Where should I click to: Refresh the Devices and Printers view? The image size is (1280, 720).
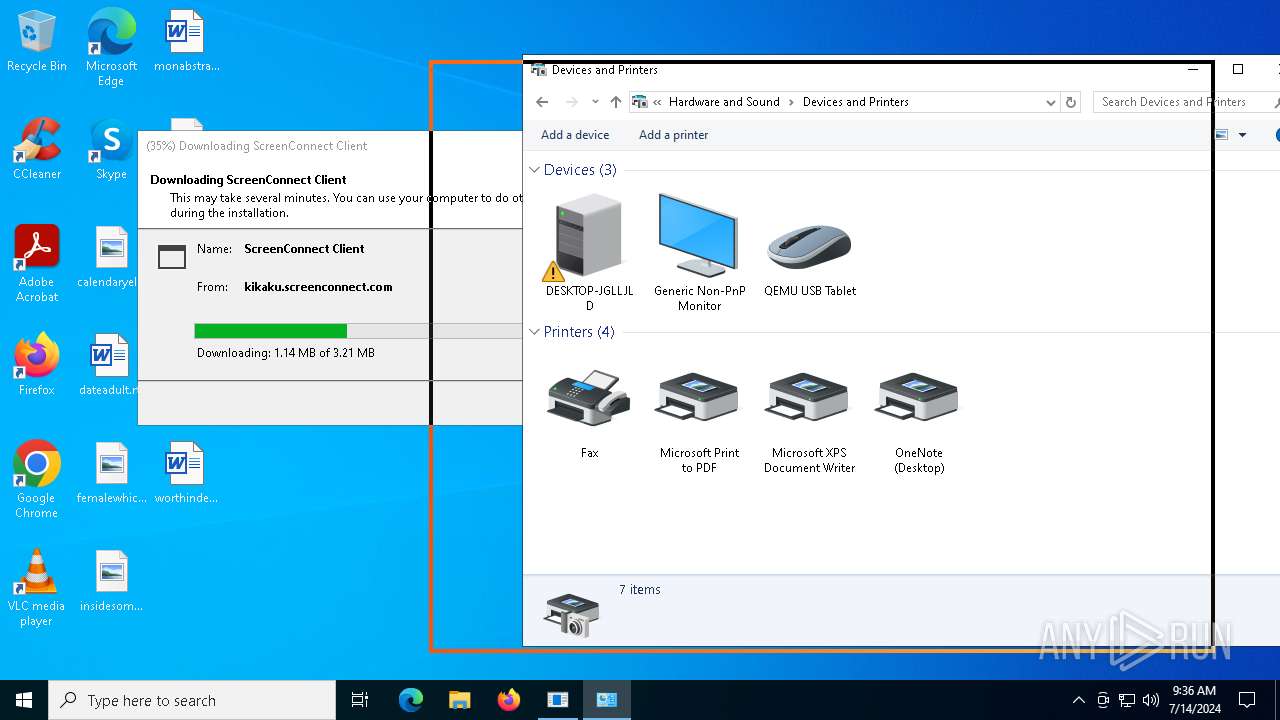[x=1071, y=102]
